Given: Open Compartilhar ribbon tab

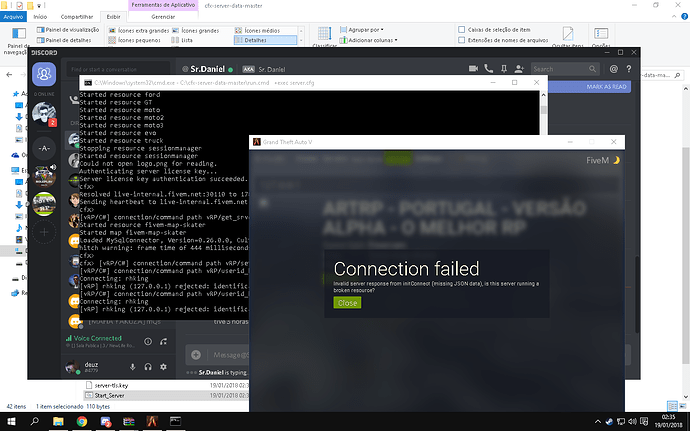Looking at the screenshot, I should tap(77, 17).
